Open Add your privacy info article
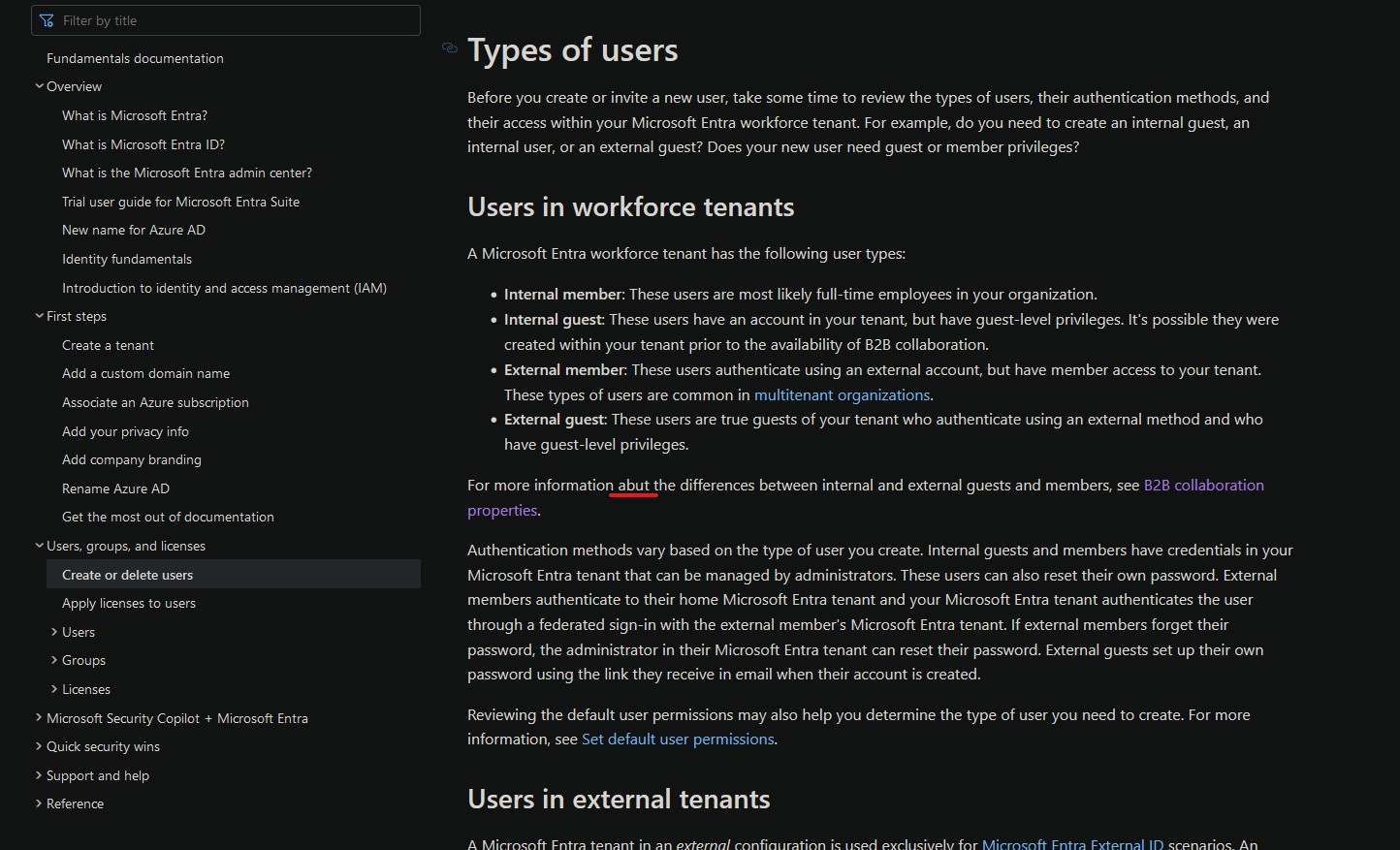1400x850 pixels. (125, 431)
